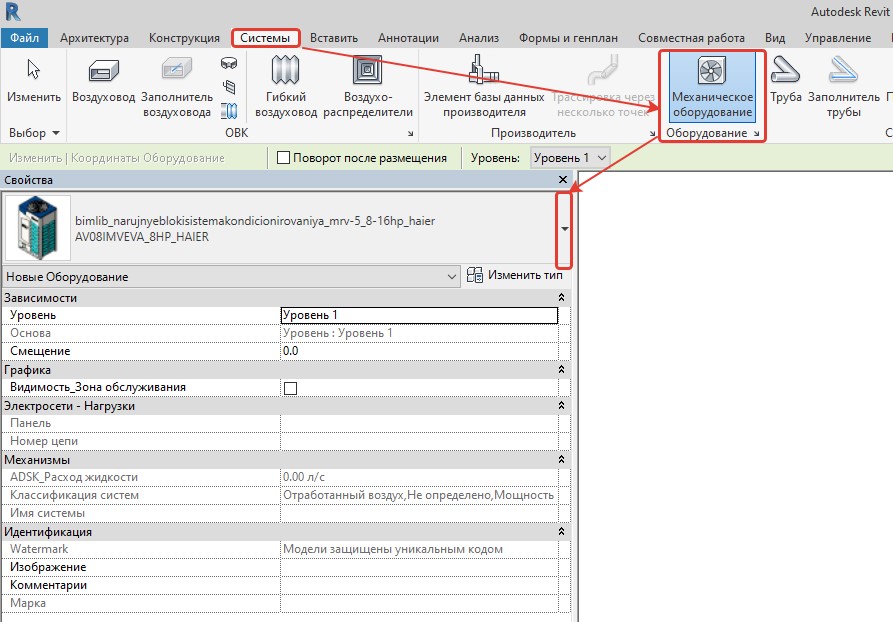This screenshot has width=893, height=622.
Task: Toggle Видимость_Зона обслуживания checkbox
Action: point(291,388)
